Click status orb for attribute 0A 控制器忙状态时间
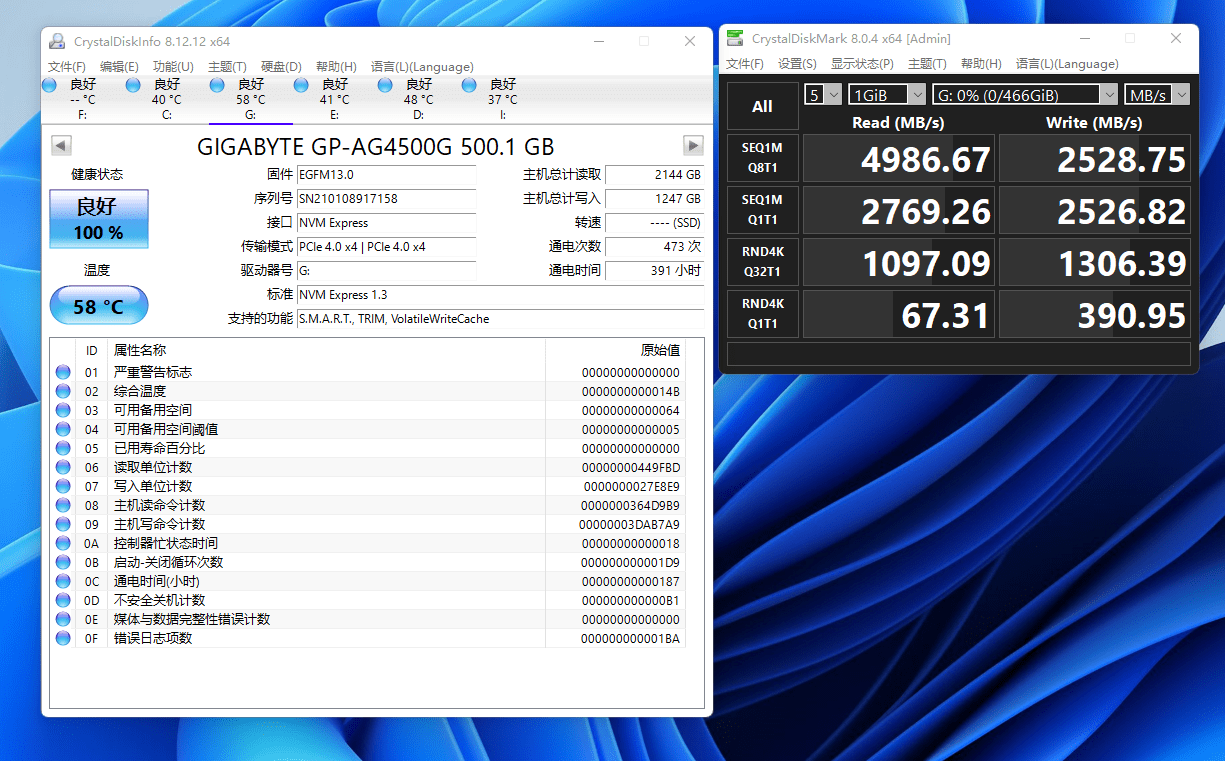 click(64, 543)
